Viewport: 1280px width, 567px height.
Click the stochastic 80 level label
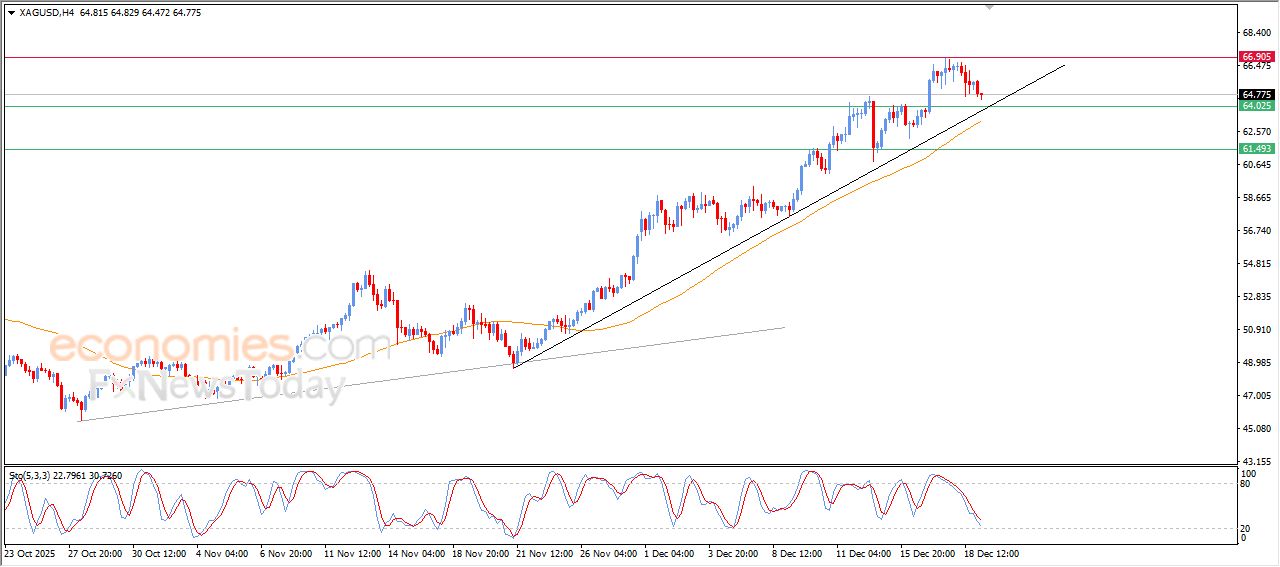[x=1245, y=484]
